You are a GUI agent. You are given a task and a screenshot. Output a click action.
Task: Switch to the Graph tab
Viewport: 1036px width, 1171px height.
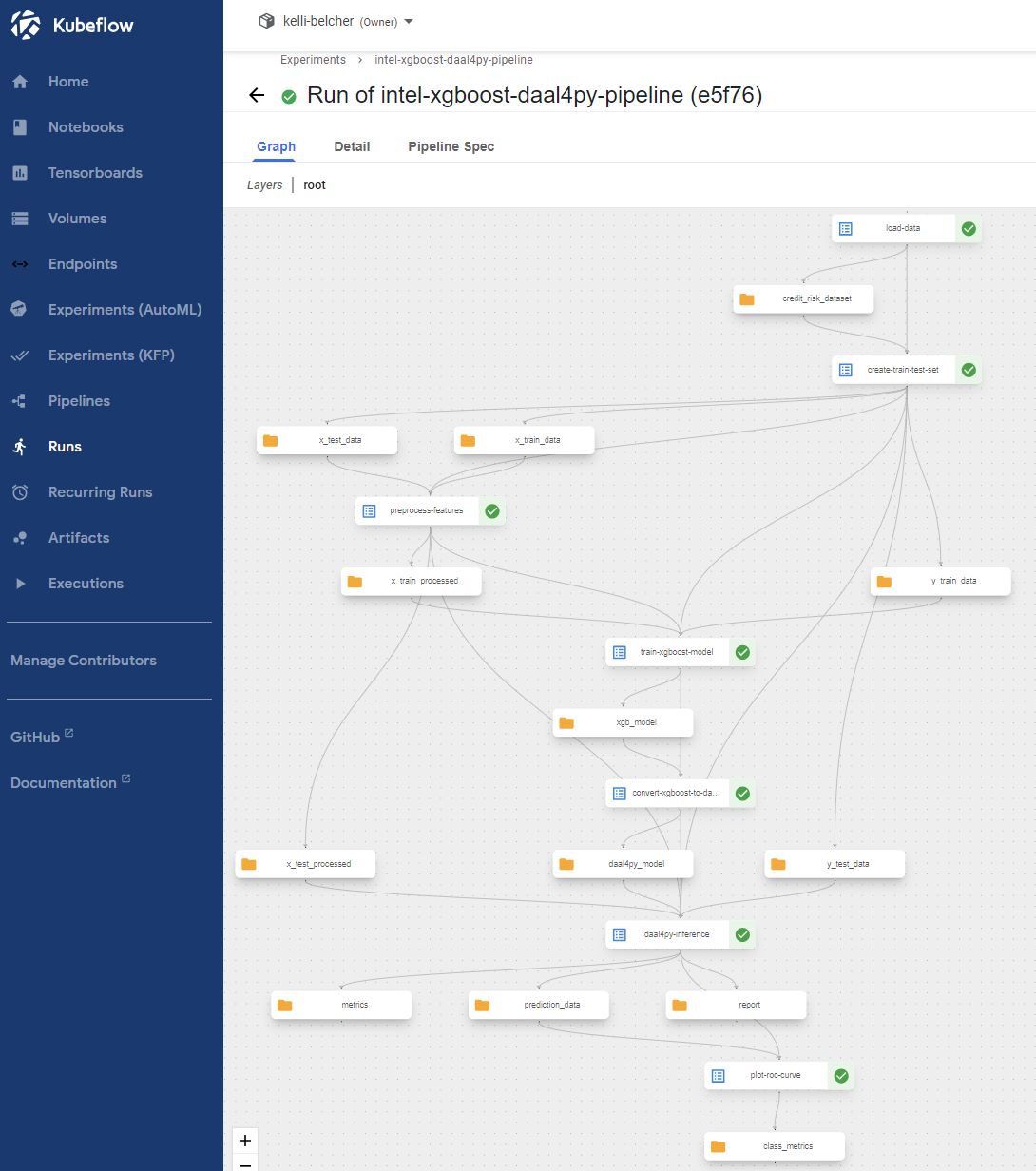277,146
